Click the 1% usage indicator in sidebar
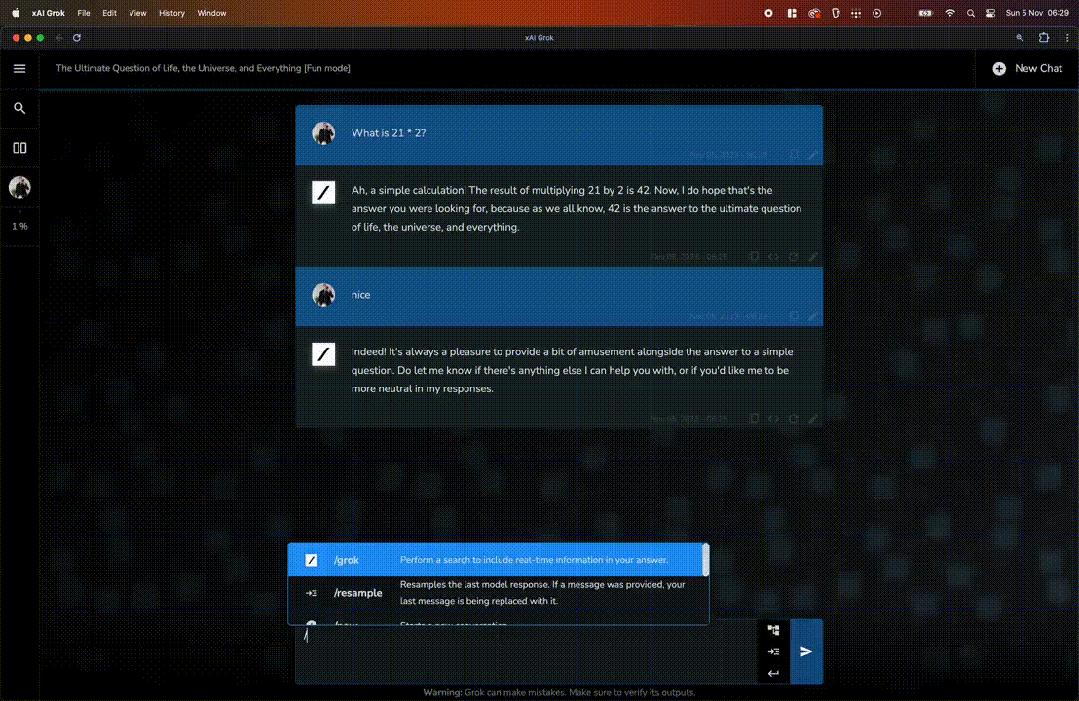The height and width of the screenshot is (701, 1079). 19,226
